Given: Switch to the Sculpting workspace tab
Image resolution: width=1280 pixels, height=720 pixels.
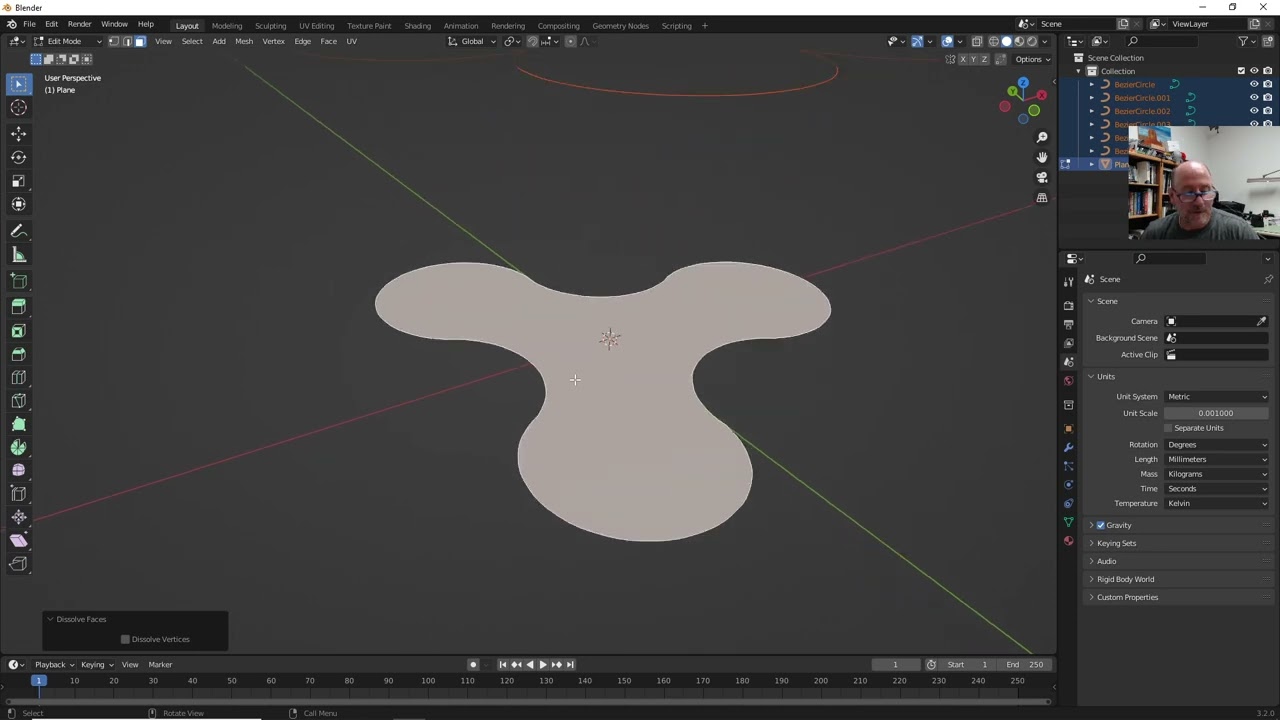Looking at the screenshot, I should (270, 25).
